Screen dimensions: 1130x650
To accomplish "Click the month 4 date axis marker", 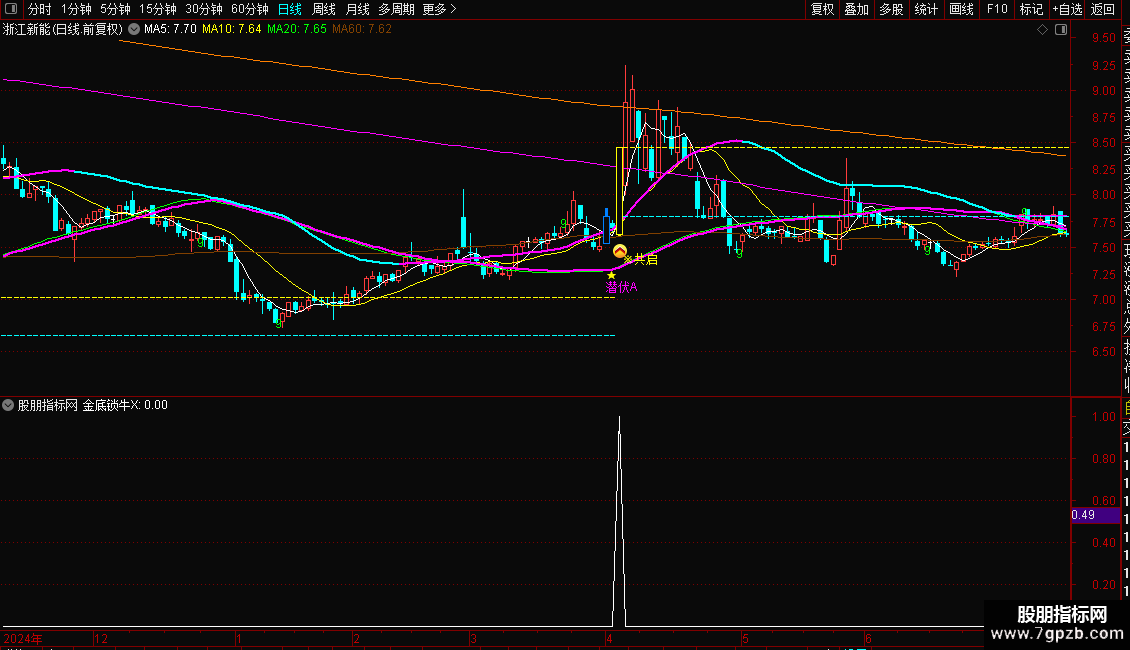I will 609,638.
